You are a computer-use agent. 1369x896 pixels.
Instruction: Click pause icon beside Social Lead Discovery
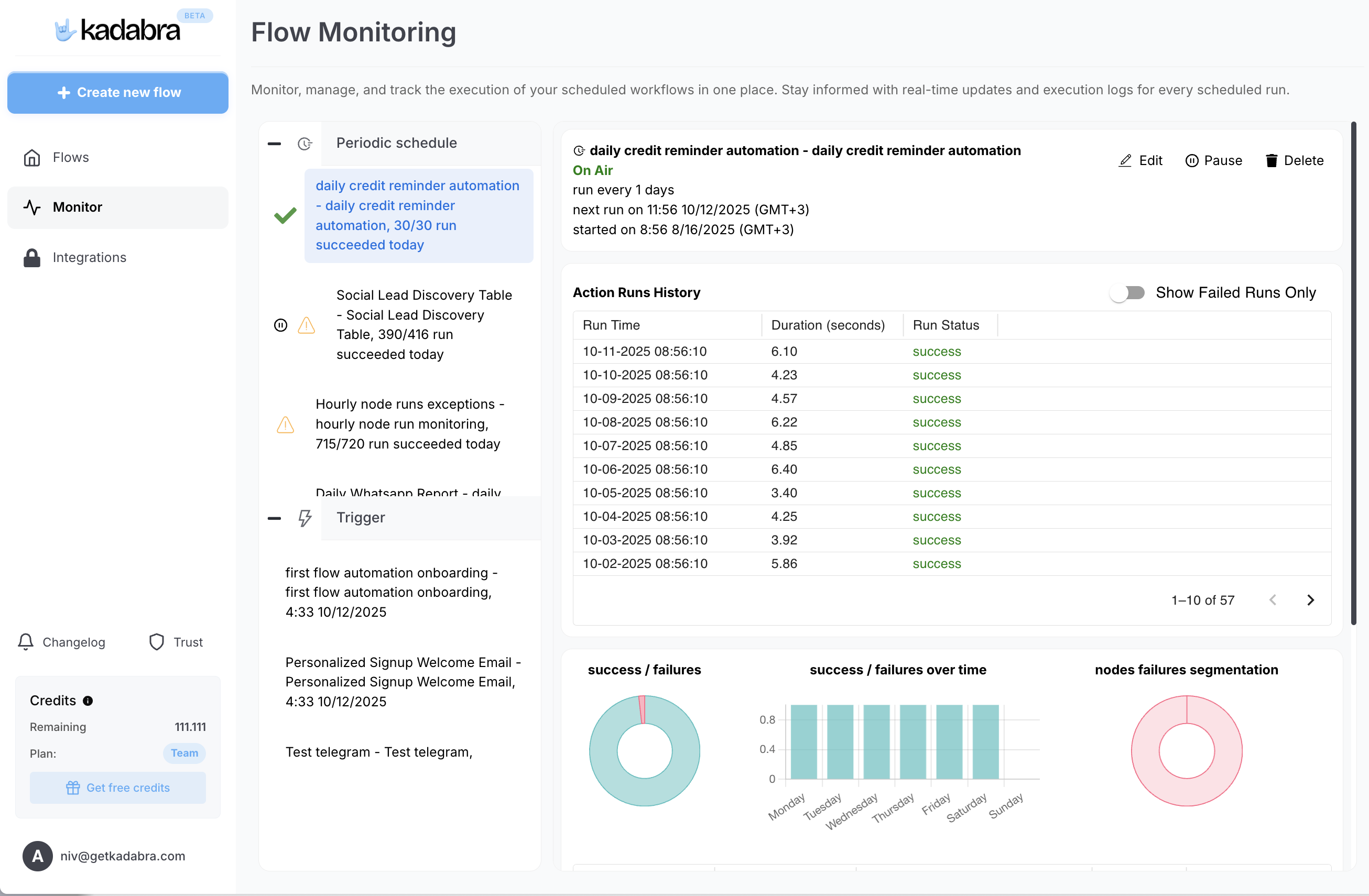coord(280,325)
